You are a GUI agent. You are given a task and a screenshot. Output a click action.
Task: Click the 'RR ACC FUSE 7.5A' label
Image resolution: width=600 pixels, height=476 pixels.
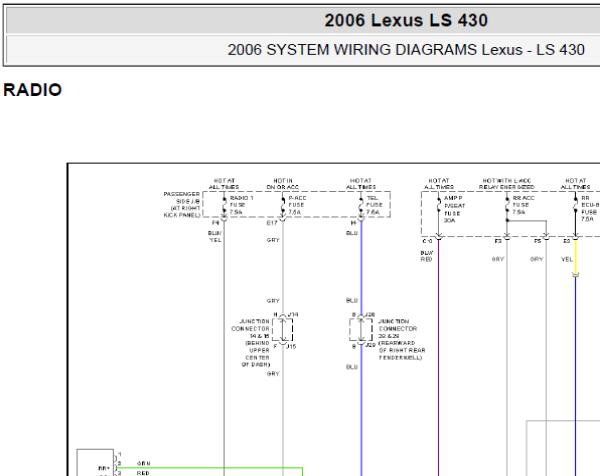click(x=523, y=205)
